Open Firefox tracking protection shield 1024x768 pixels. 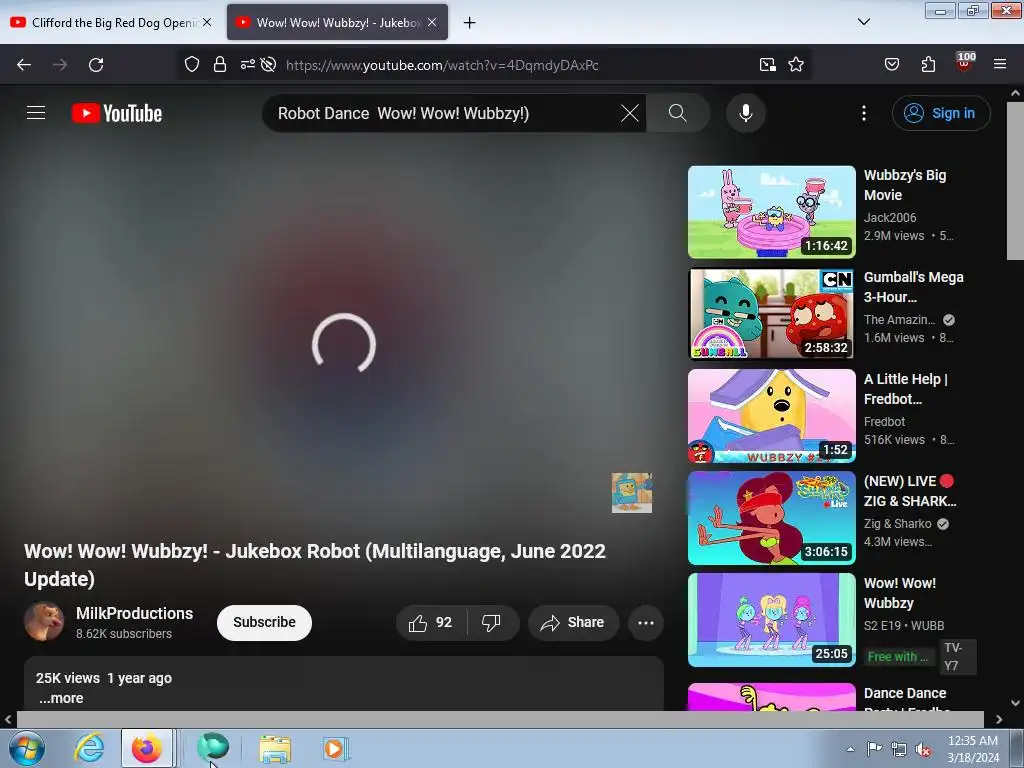191,65
